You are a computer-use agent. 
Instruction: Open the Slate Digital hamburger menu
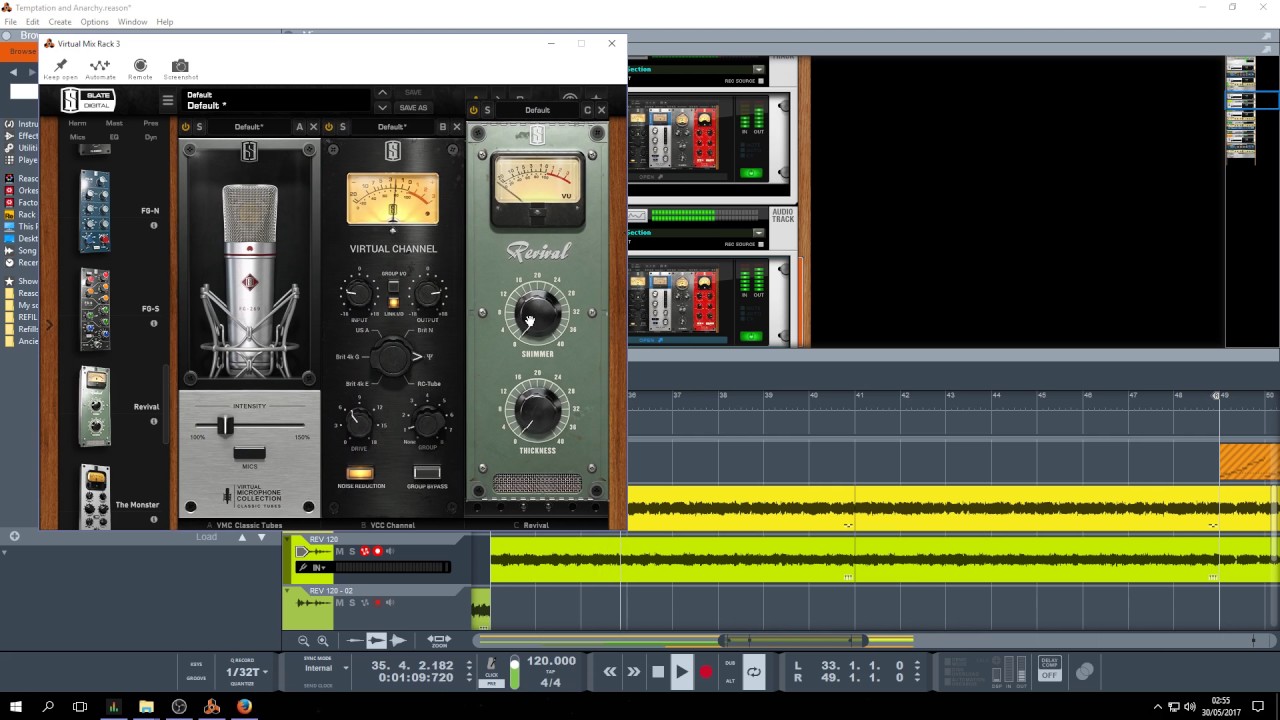168,100
